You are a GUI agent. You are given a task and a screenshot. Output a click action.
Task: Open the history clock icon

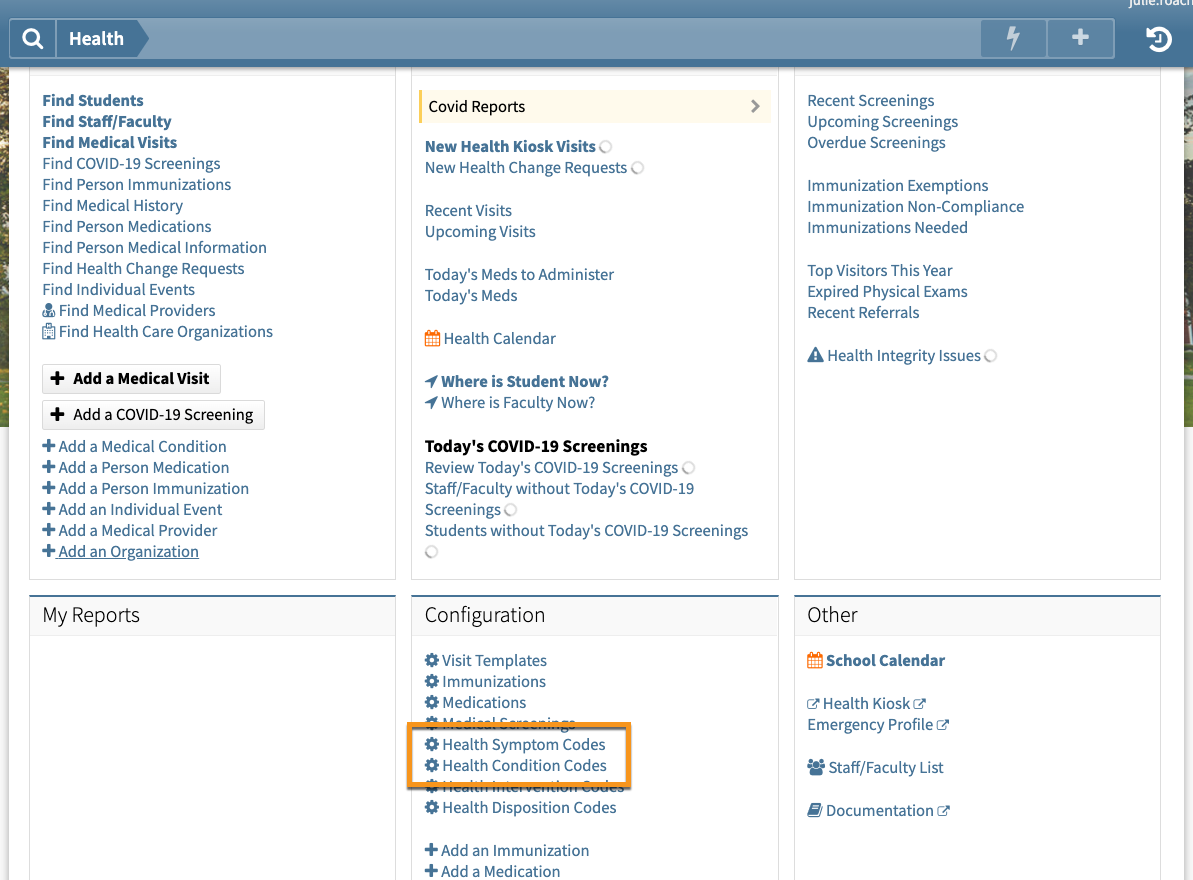(1158, 39)
